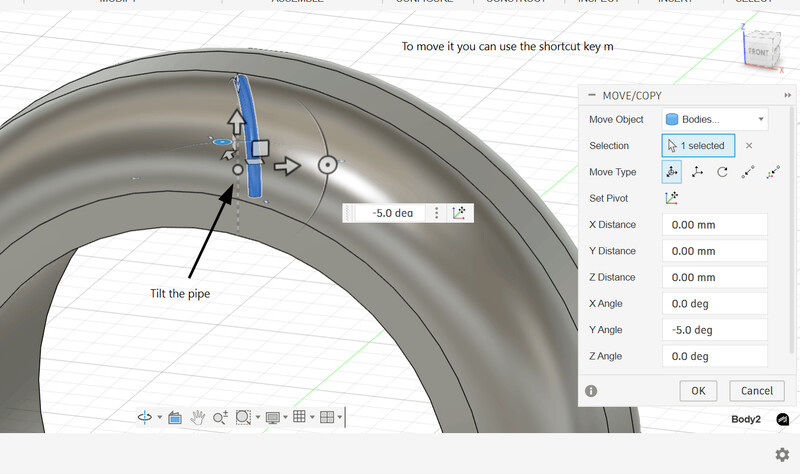
Task: Select the Zoom magnifier tool
Action: coord(220,417)
